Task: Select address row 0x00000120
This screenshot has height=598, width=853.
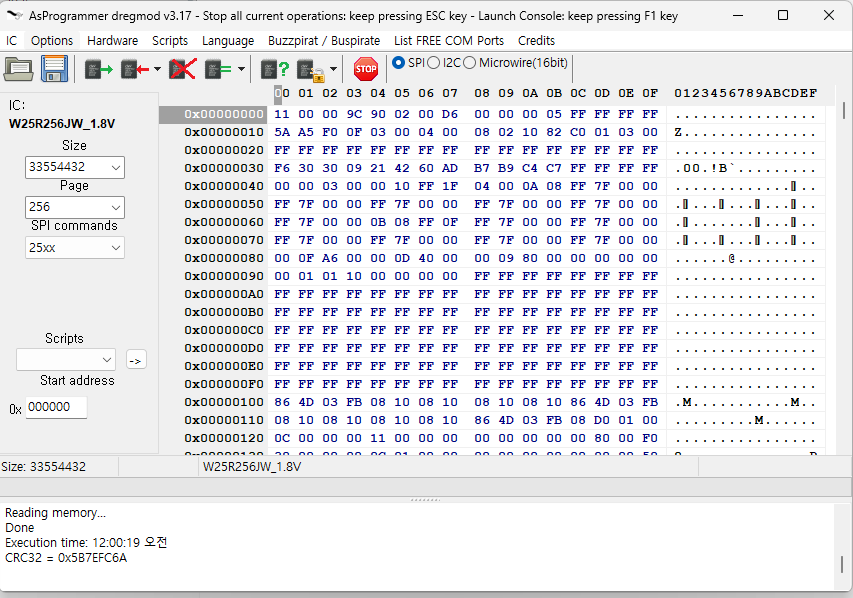Action: click(x=224, y=438)
